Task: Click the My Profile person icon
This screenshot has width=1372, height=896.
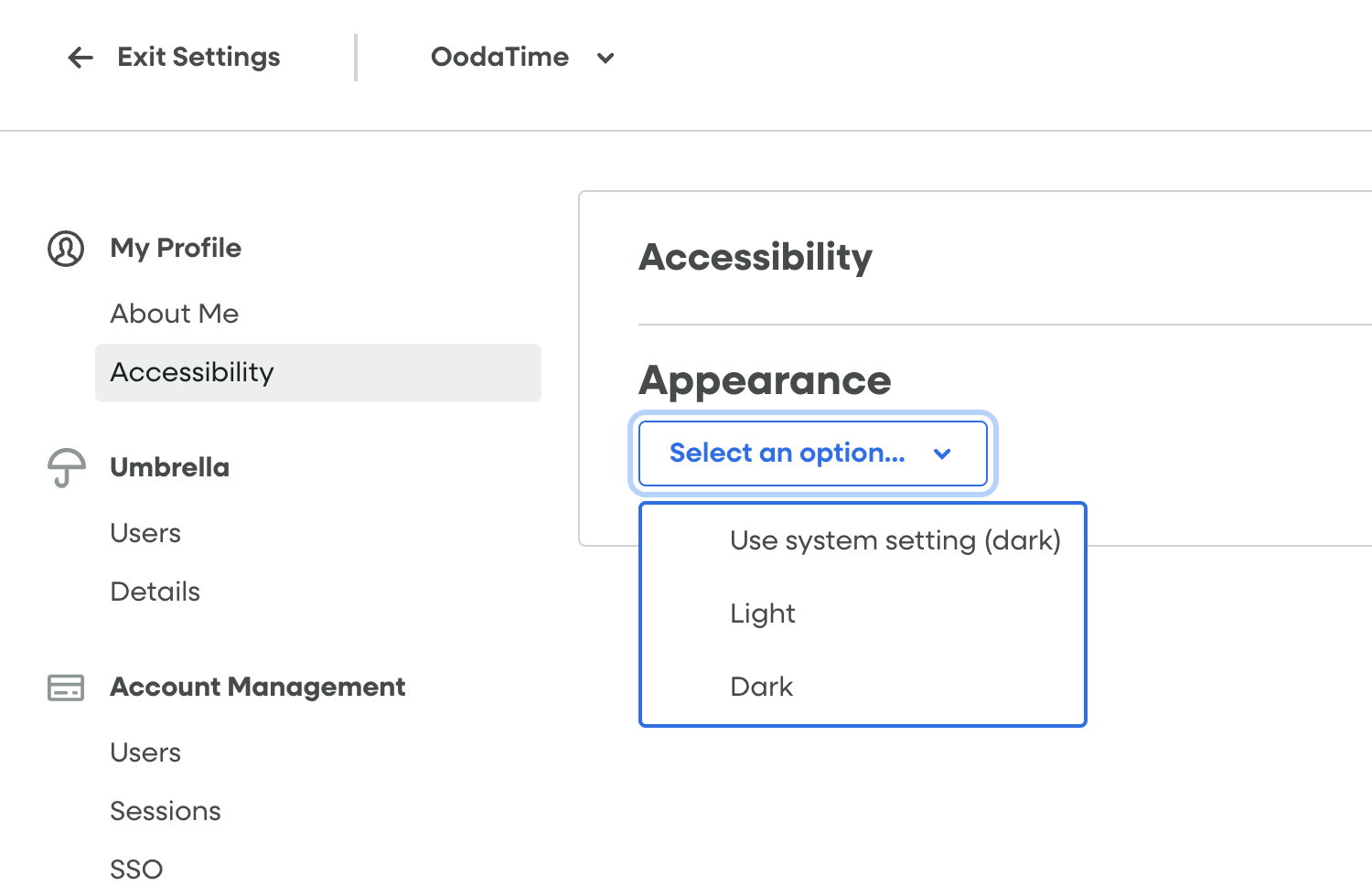Action: tap(66, 249)
